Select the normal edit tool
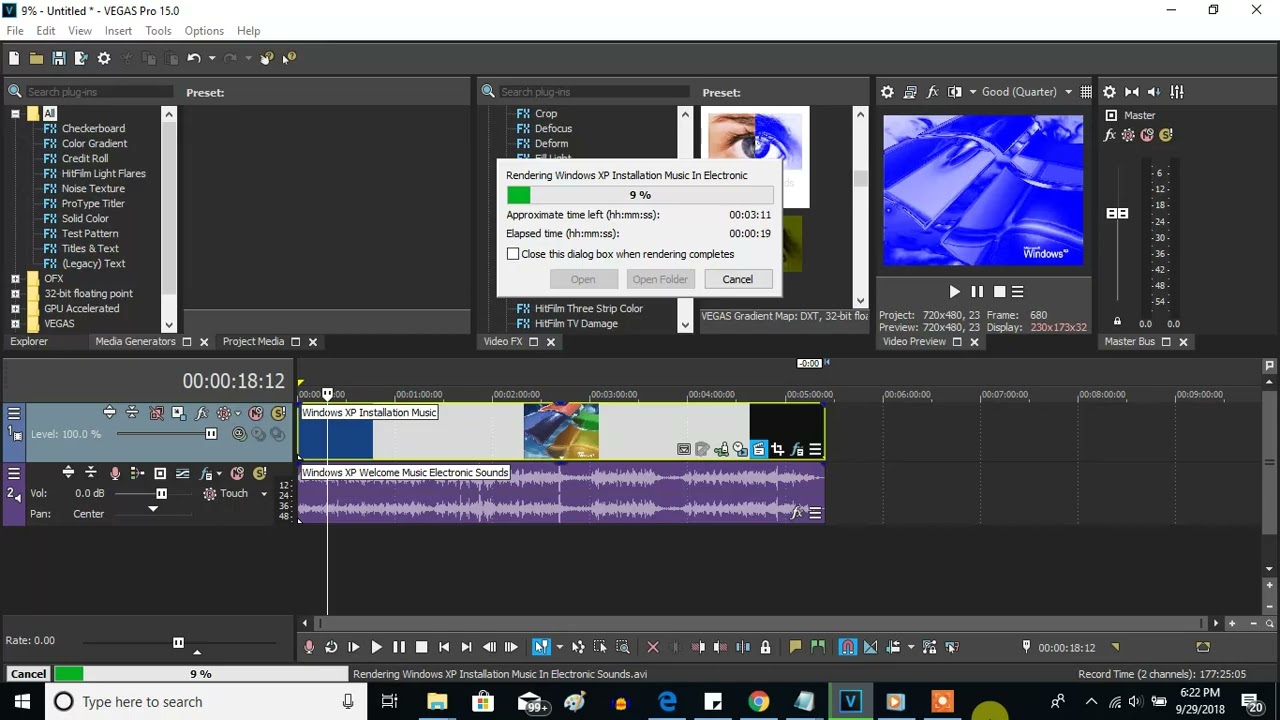Image resolution: width=1280 pixels, height=720 pixels. point(541,647)
